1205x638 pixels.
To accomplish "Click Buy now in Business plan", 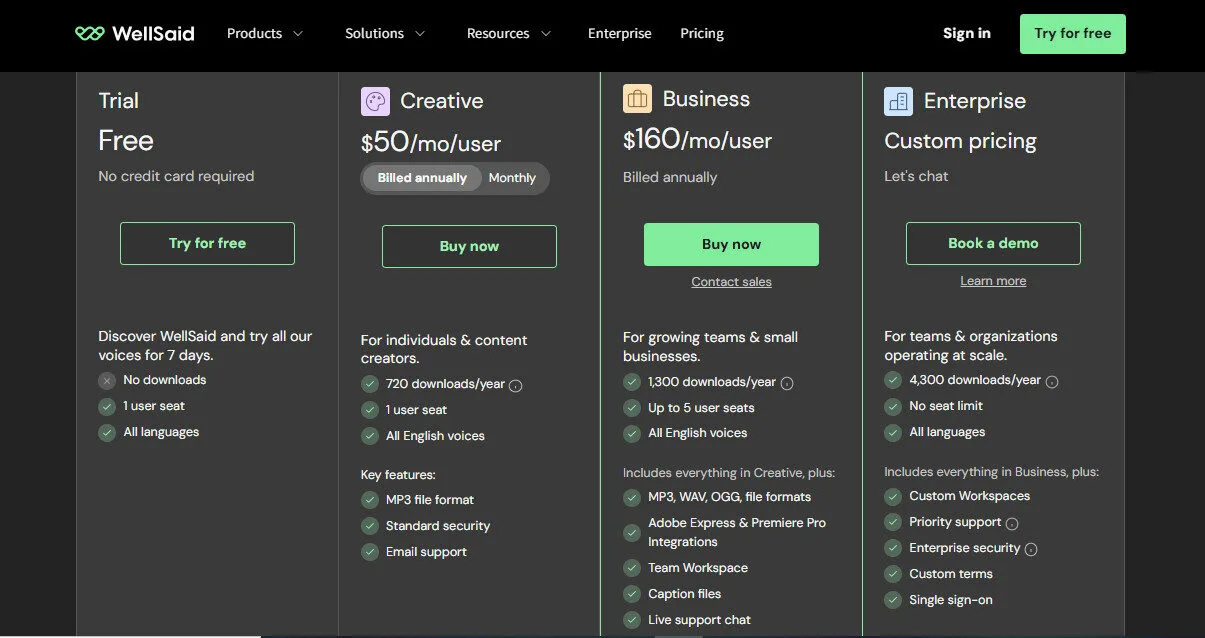I will click(x=731, y=244).
